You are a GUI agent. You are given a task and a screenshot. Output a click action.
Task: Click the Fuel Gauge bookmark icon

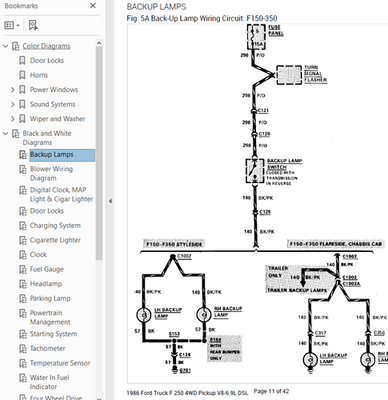coord(23,269)
